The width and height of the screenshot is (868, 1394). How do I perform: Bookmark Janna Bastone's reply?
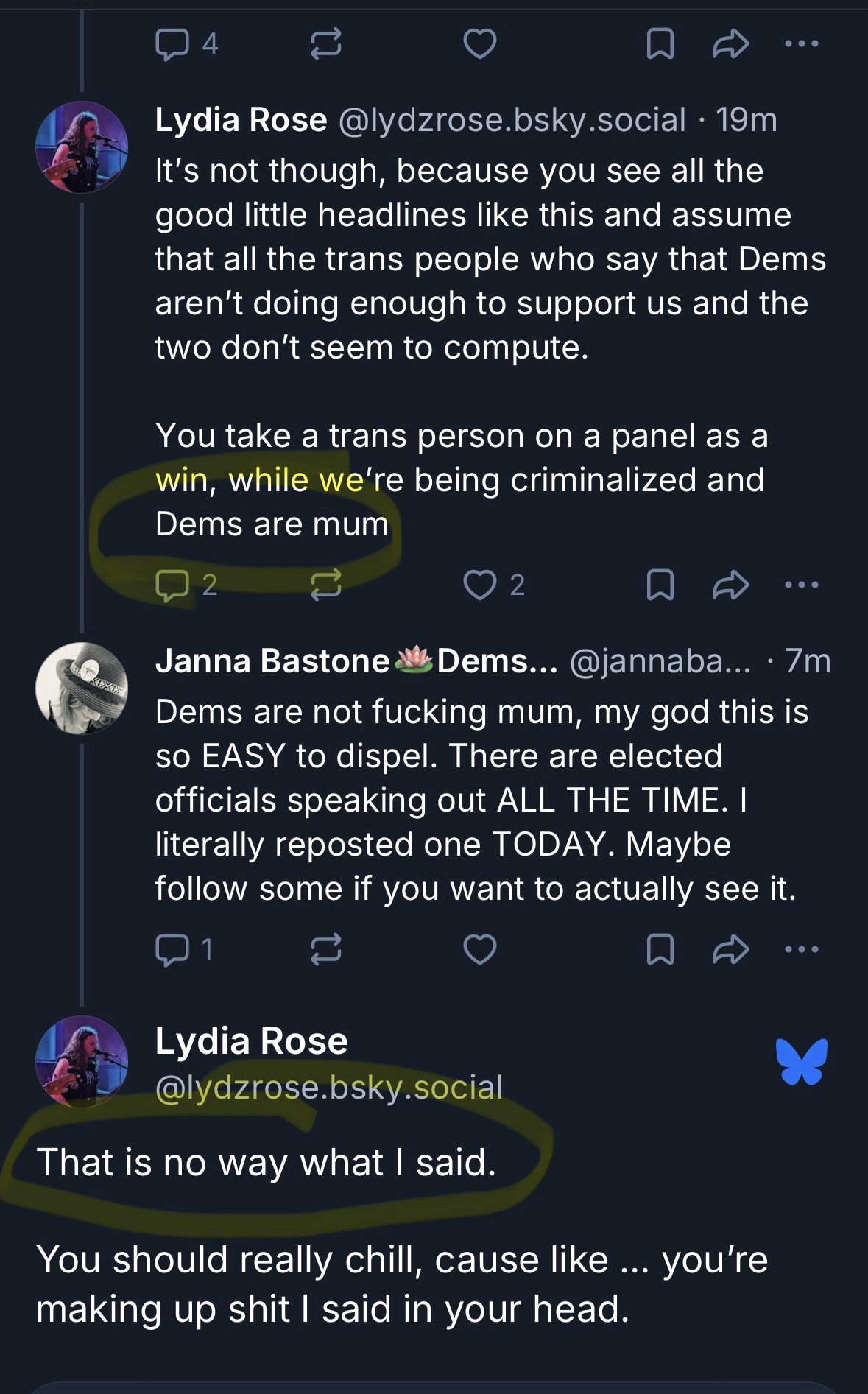pyautogui.click(x=660, y=948)
